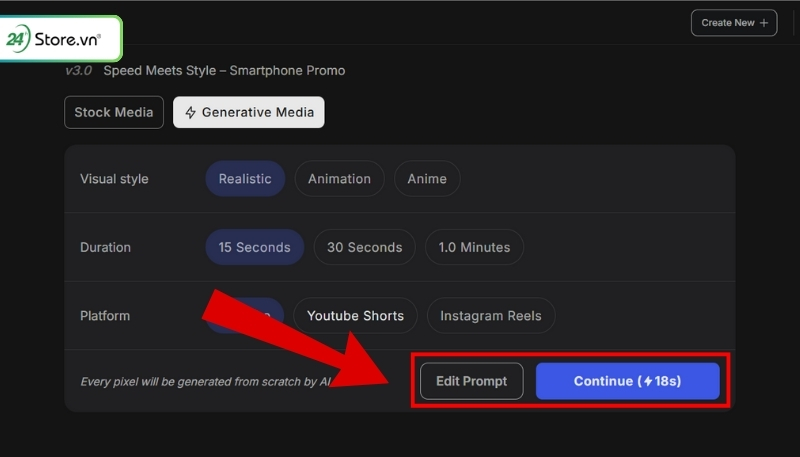Select the Realistic visual style
Image resolution: width=800 pixels, height=457 pixels.
245,179
